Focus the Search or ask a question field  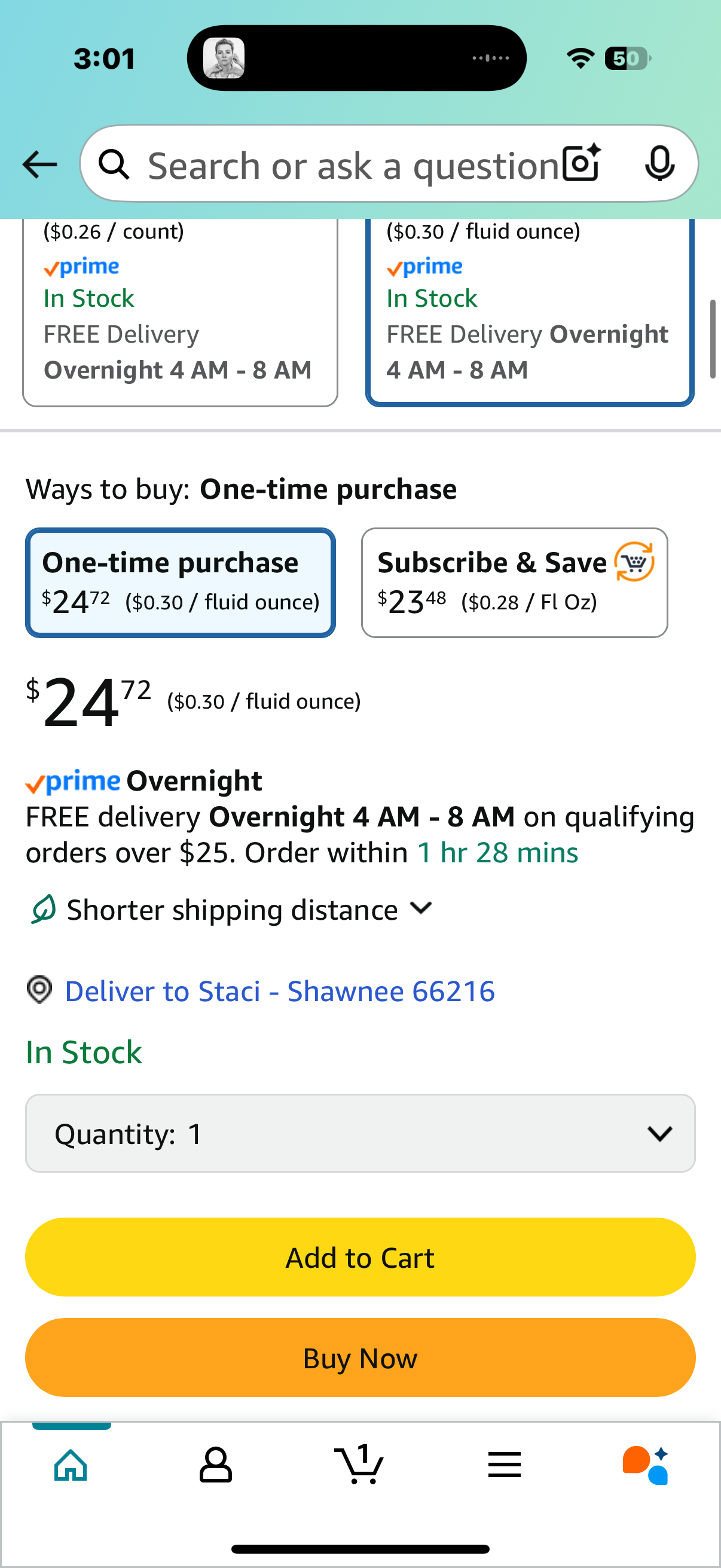[353, 165]
